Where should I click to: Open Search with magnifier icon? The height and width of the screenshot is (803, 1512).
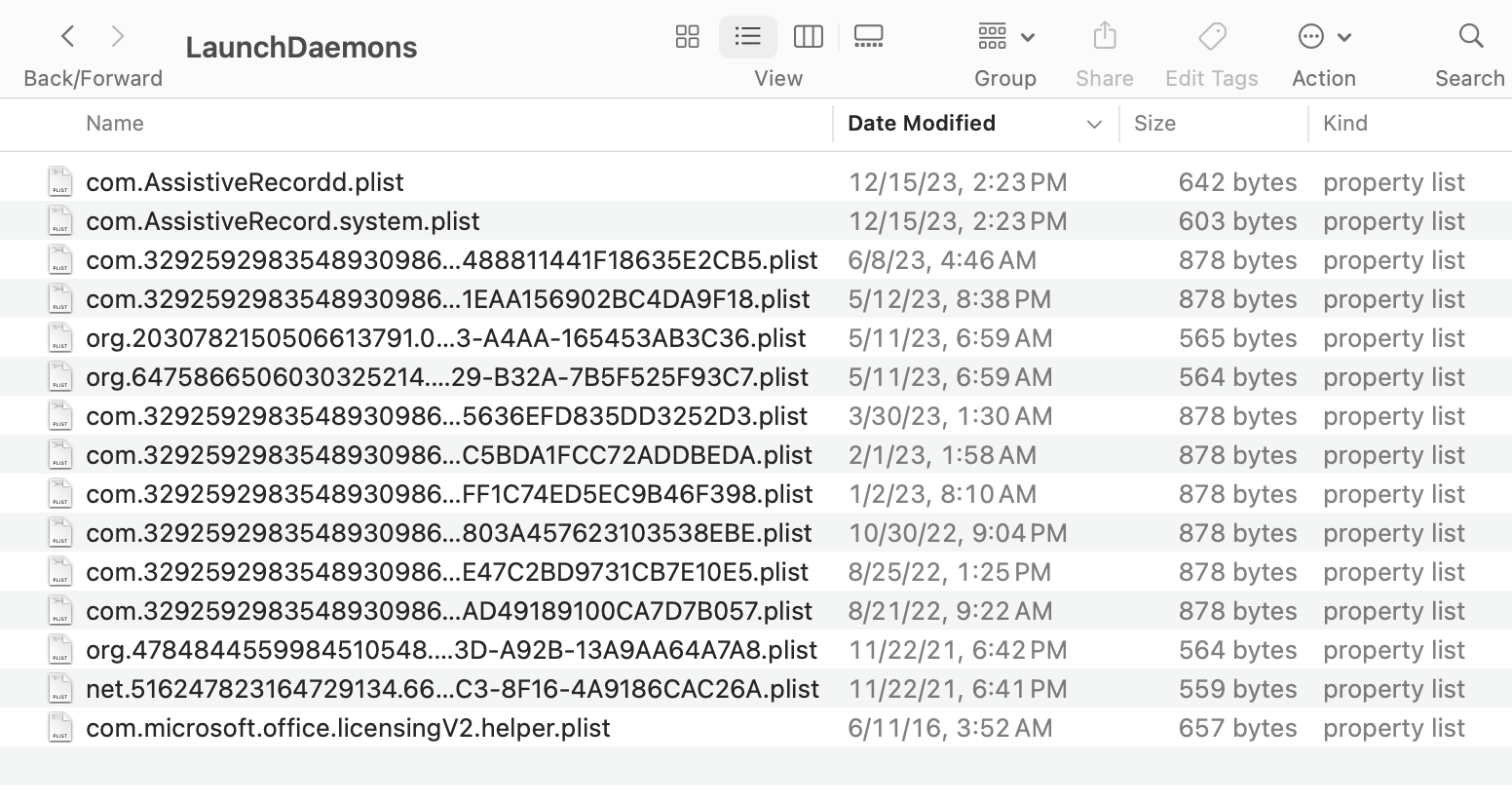tap(1470, 37)
